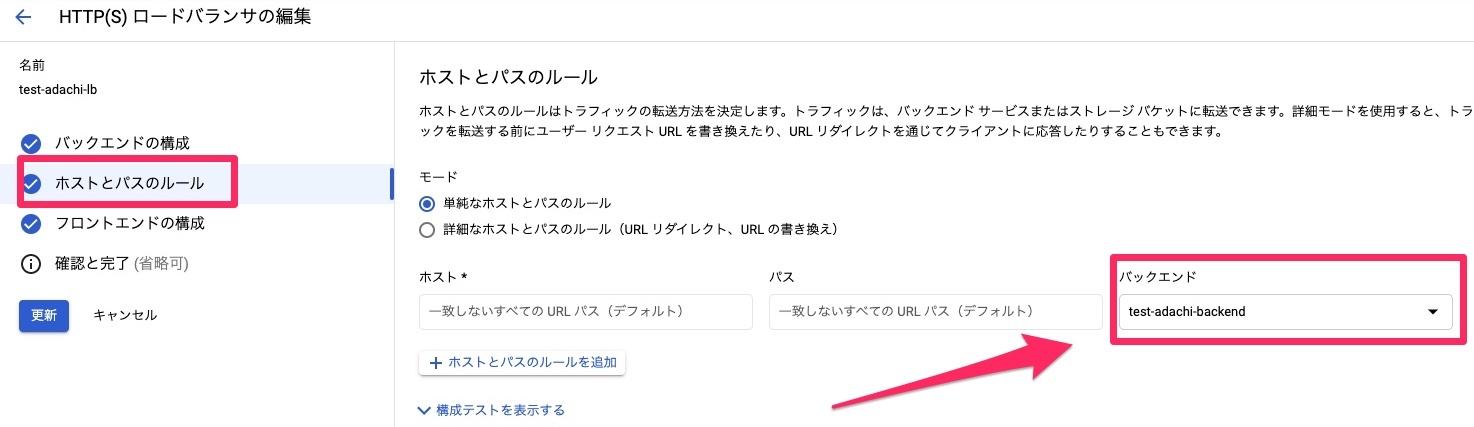The image size is (1474, 427).
Task: Click the パス input field
Action: [x=934, y=312]
